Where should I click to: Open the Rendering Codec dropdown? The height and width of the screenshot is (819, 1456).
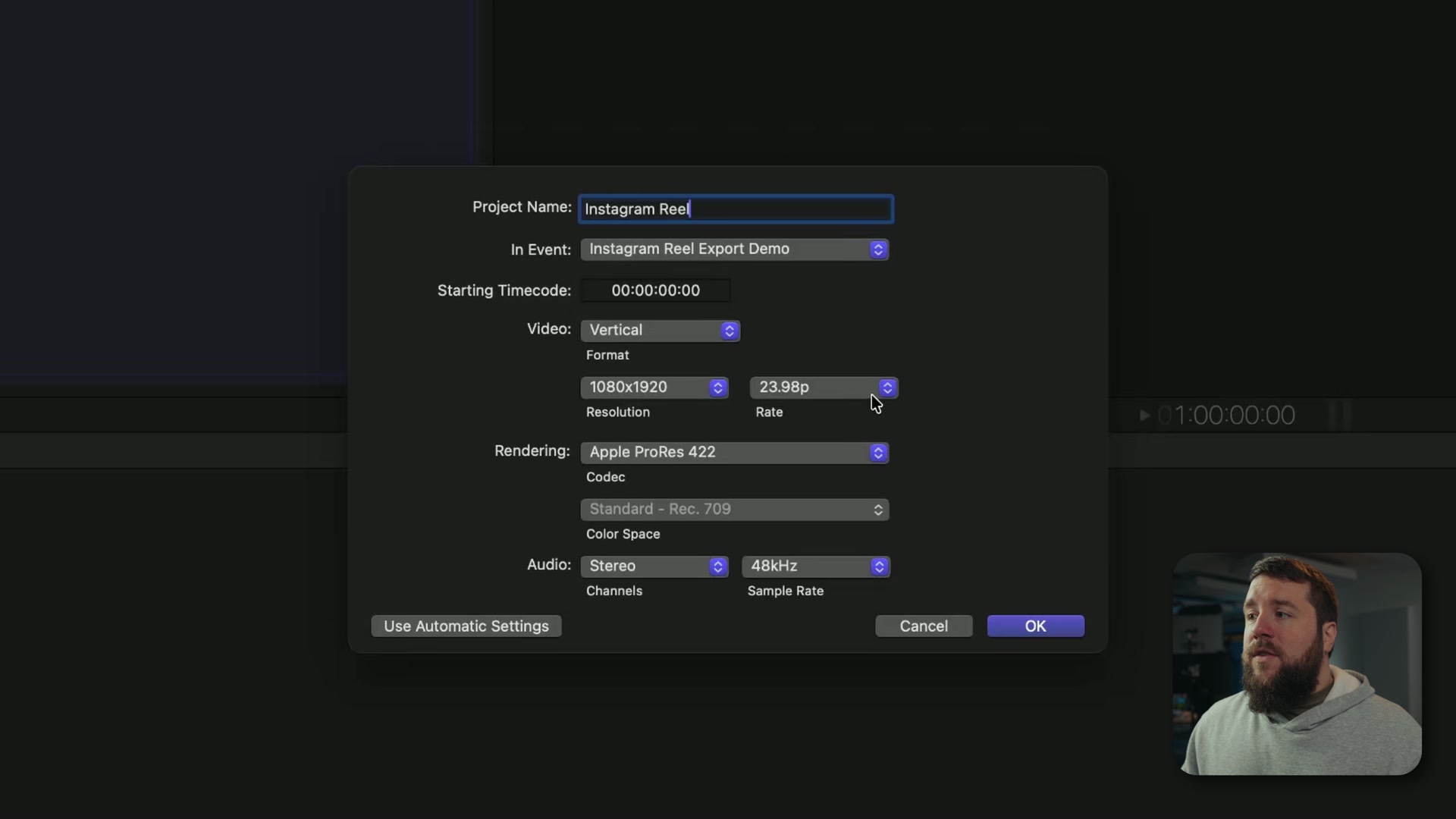point(734,453)
